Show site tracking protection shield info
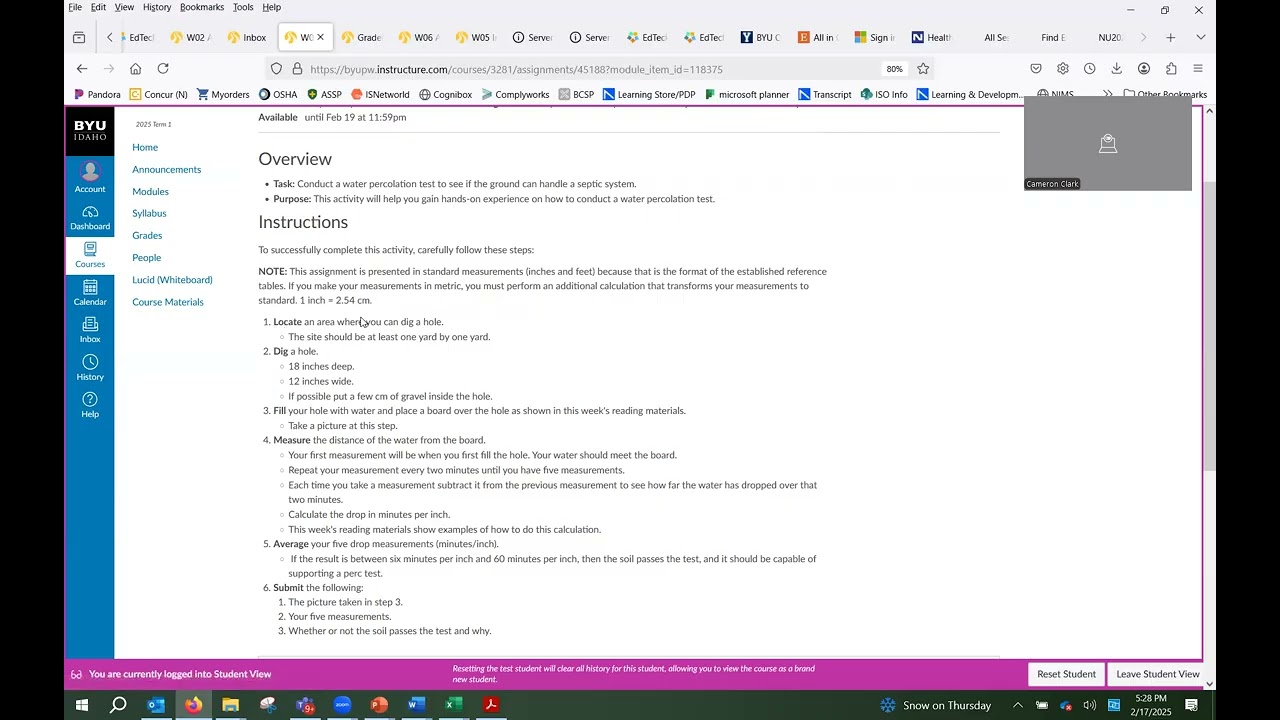The width and height of the screenshot is (1280, 720). point(277,69)
